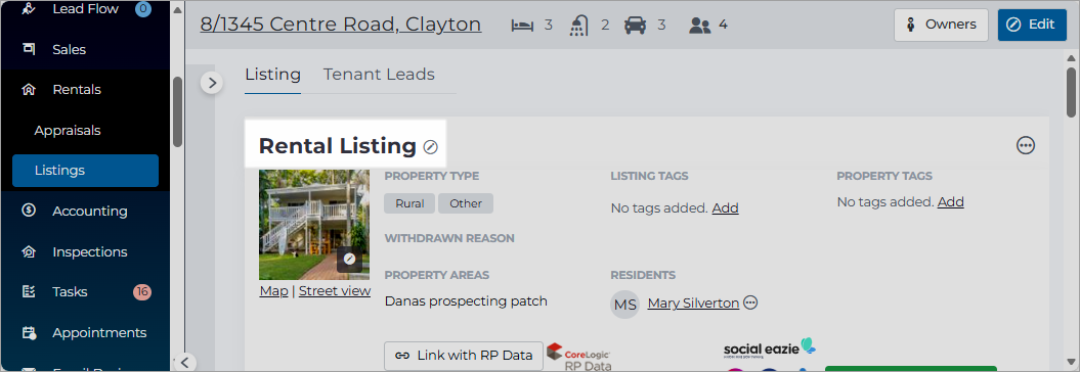Click the sidebar vertical scrollbar
1080x372 pixels.
(177, 112)
